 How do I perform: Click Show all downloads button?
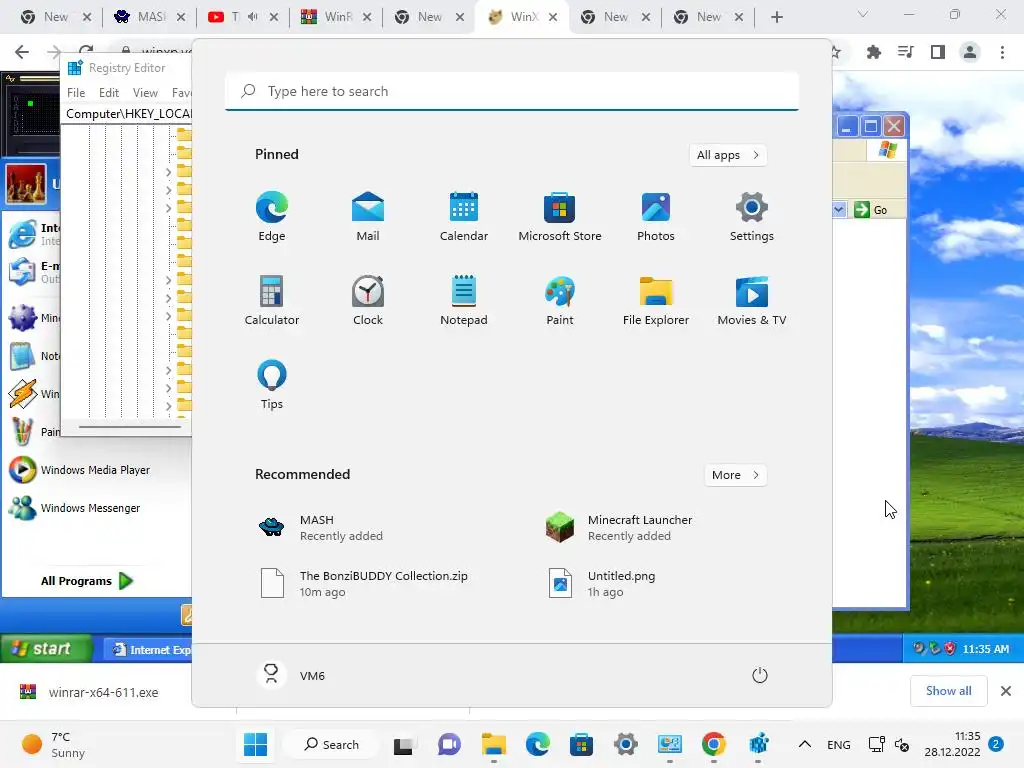coord(948,691)
